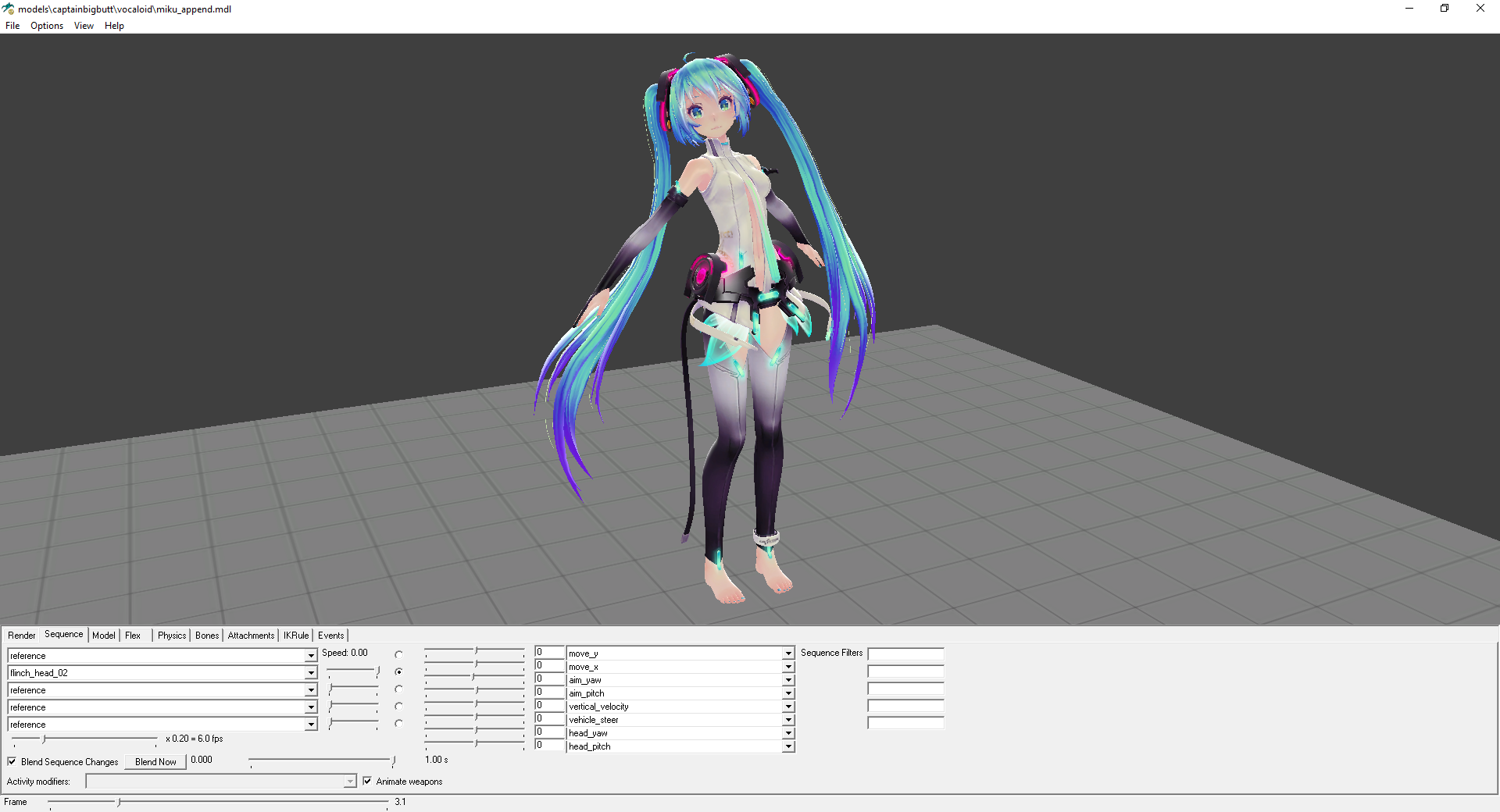Click the aim_pitch pose parameter slider
Viewport: 1500px width, 812px height.
pos(474,690)
